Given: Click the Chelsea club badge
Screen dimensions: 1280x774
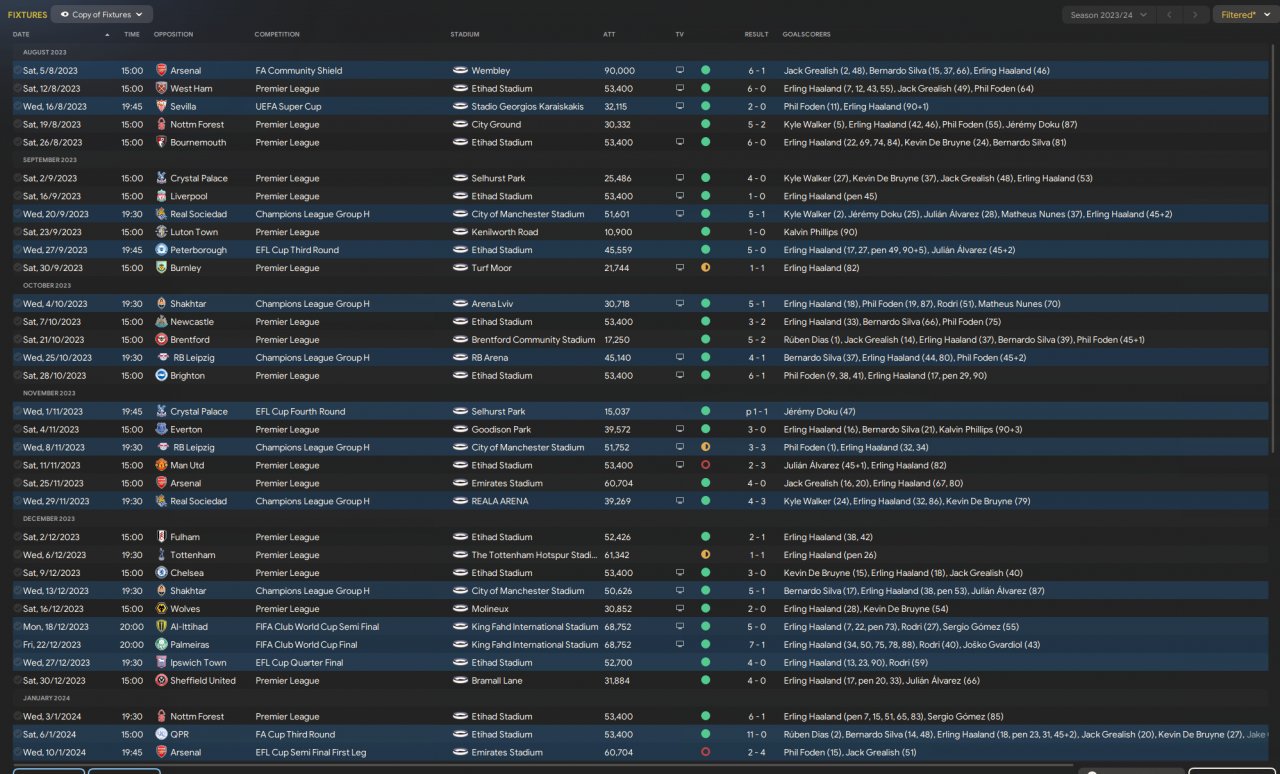Looking at the screenshot, I should click(x=162, y=573).
